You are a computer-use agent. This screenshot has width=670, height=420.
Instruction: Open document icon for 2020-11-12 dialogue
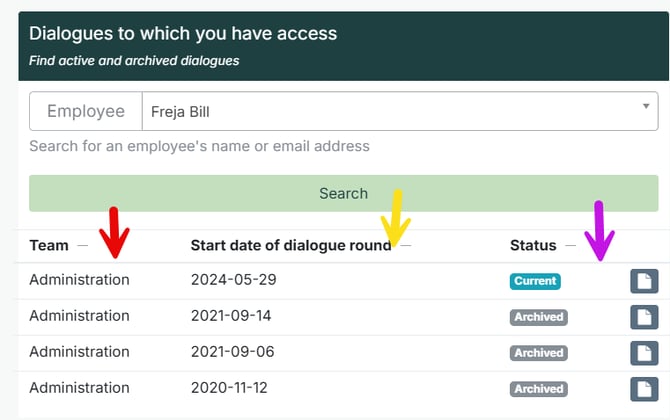644,389
